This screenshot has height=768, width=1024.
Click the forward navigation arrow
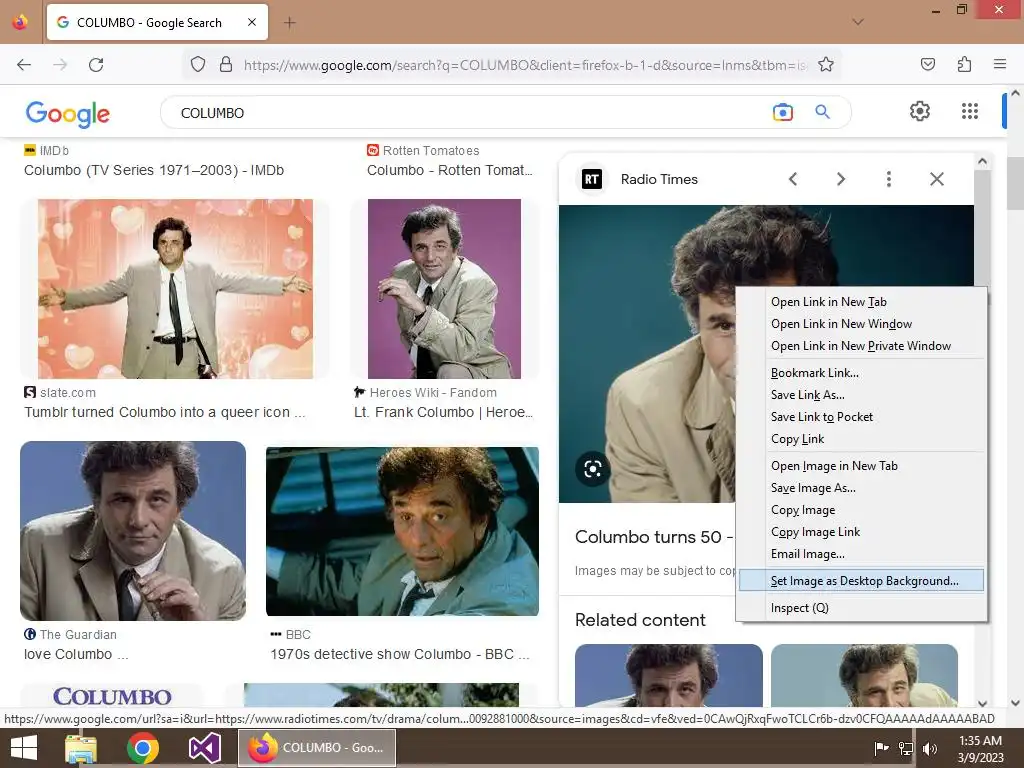click(60, 65)
